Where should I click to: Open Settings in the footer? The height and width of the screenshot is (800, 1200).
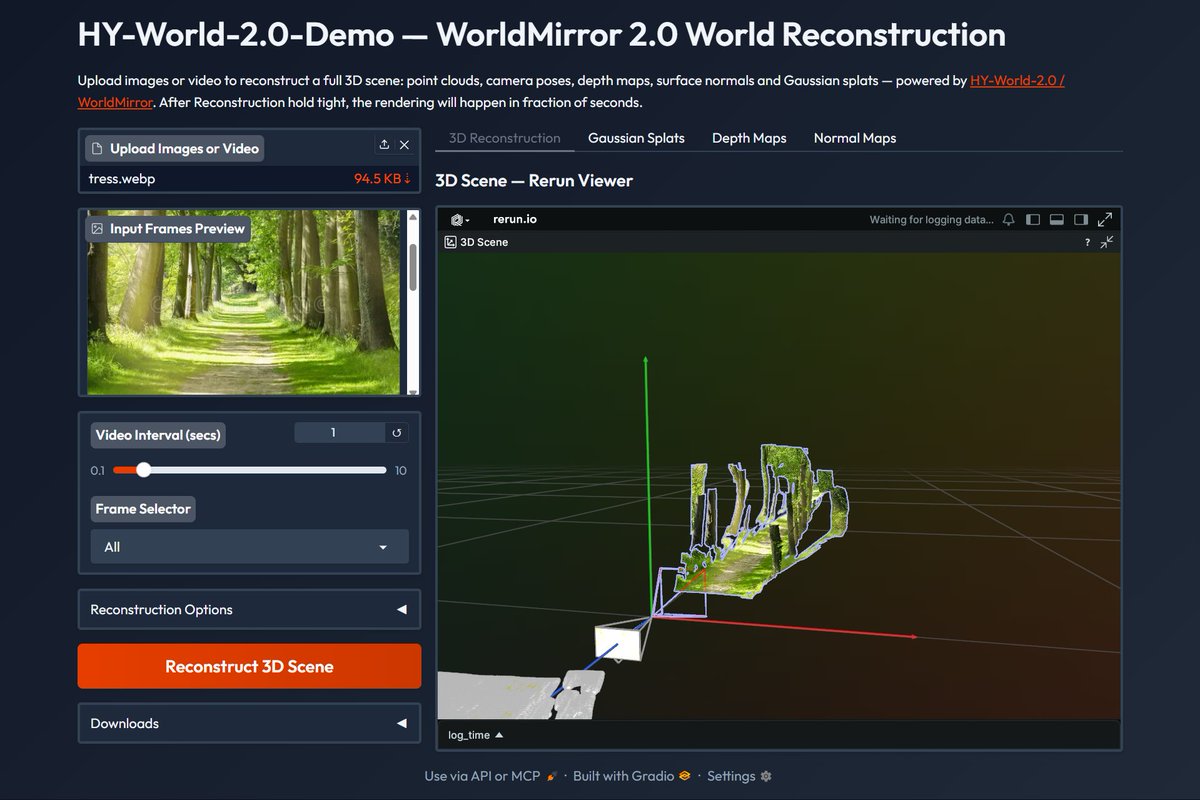coord(739,776)
